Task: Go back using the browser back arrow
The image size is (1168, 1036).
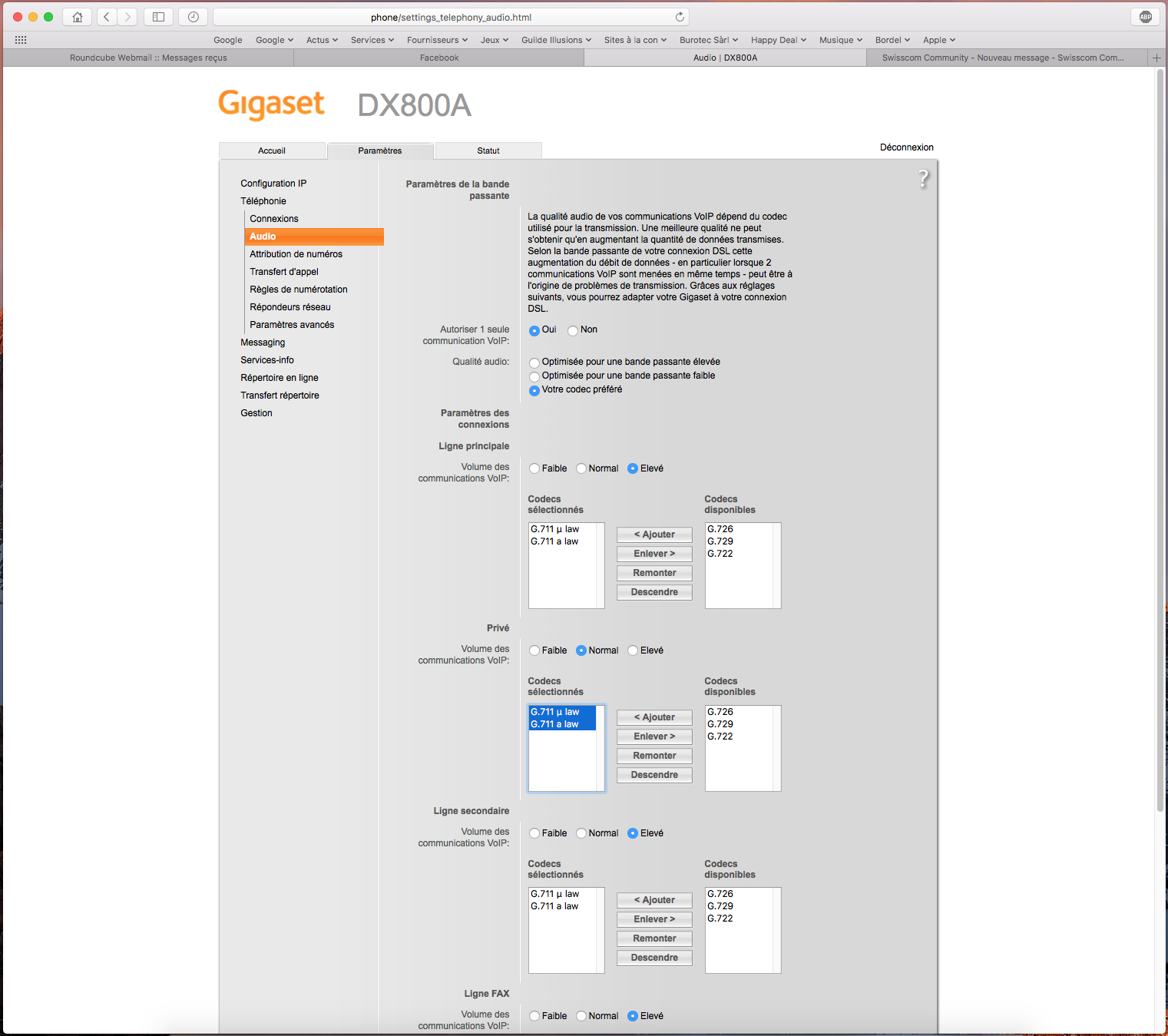Action: tap(108, 17)
